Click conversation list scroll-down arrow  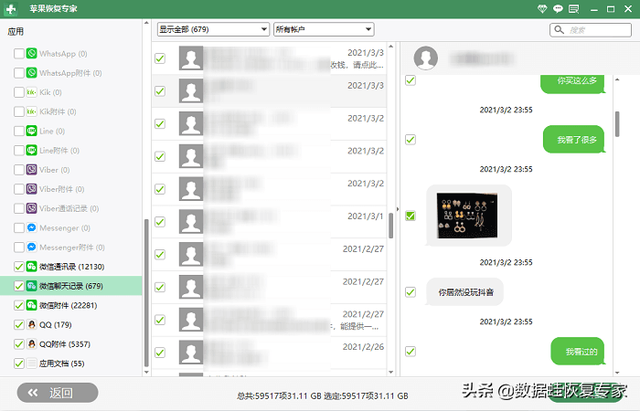point(391,372)
